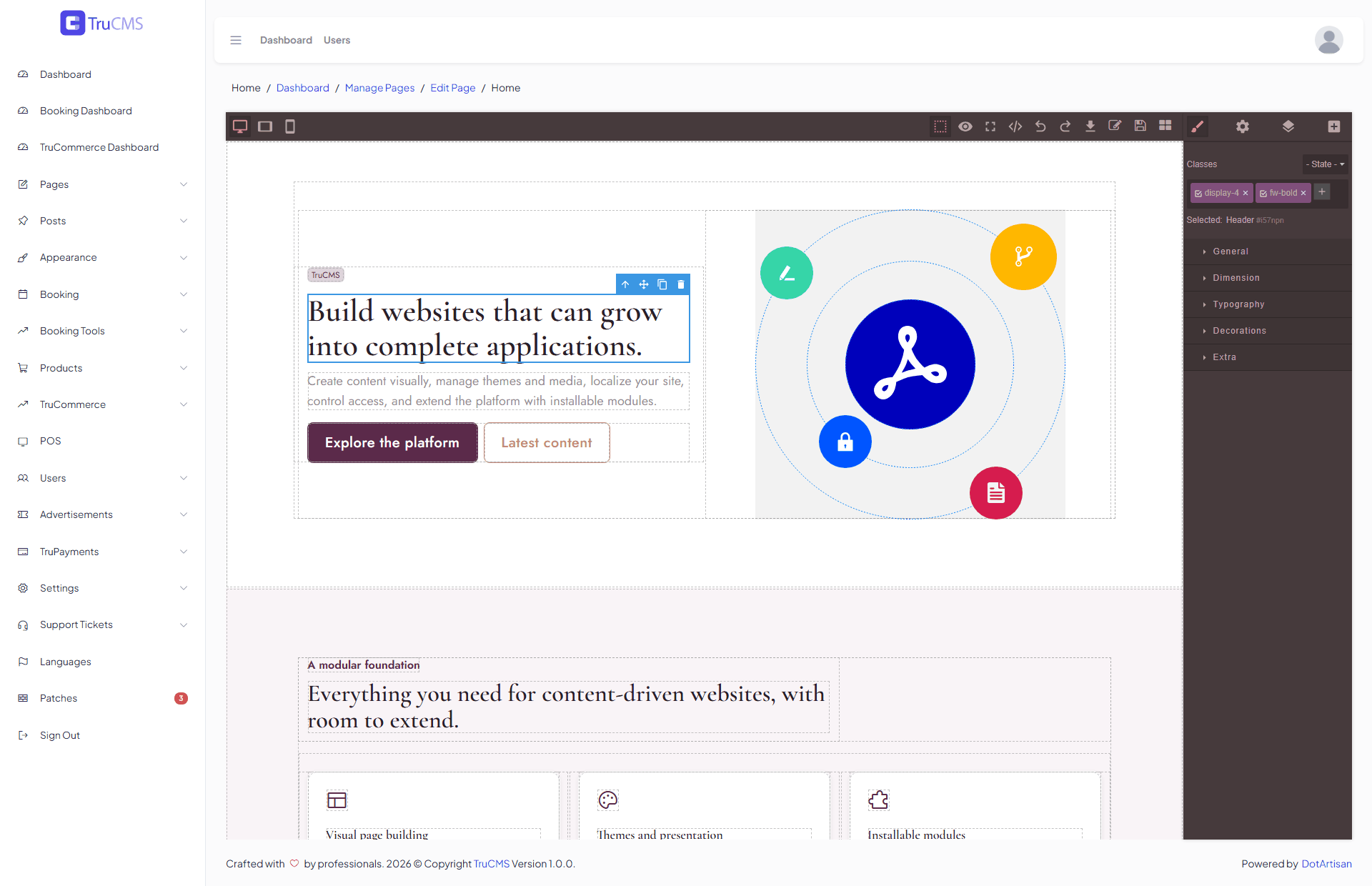Image resolution: width=1372 pixels, height=886 pixels.
Task: Expand the Typography style section
Action: (x=1268, y=304)
